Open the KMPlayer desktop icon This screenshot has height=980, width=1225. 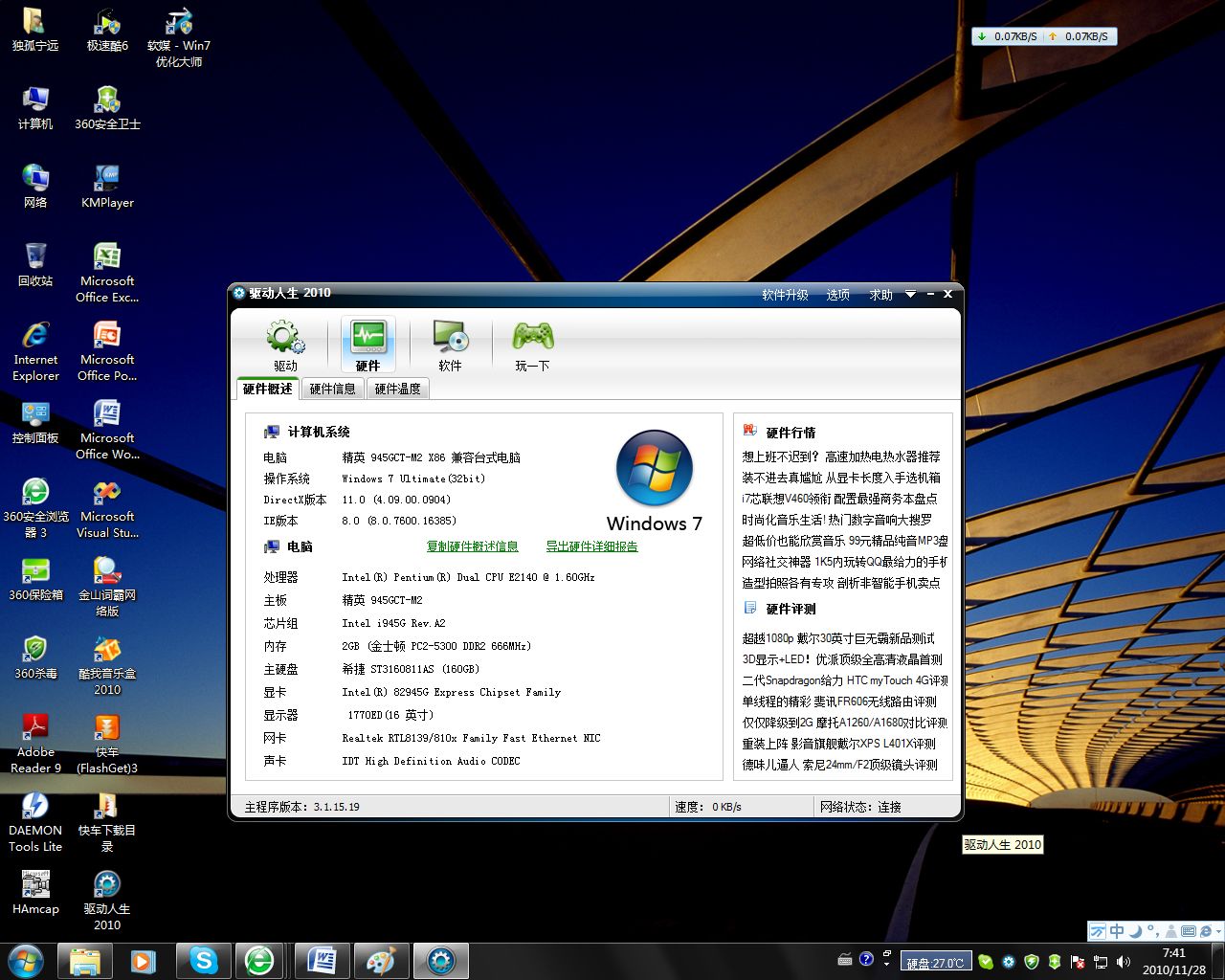(x=107, y=187)
